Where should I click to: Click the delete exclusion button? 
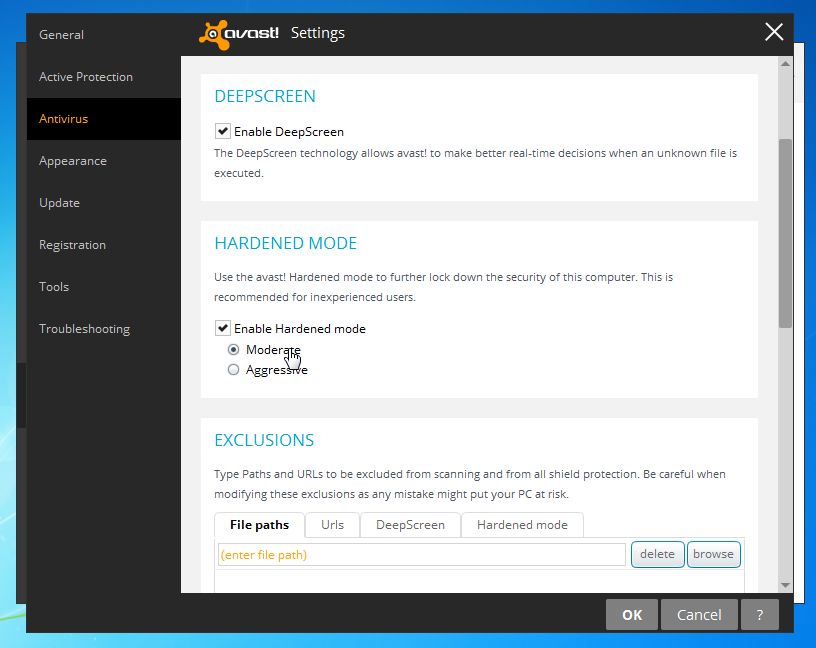click(x=657, y=554)
